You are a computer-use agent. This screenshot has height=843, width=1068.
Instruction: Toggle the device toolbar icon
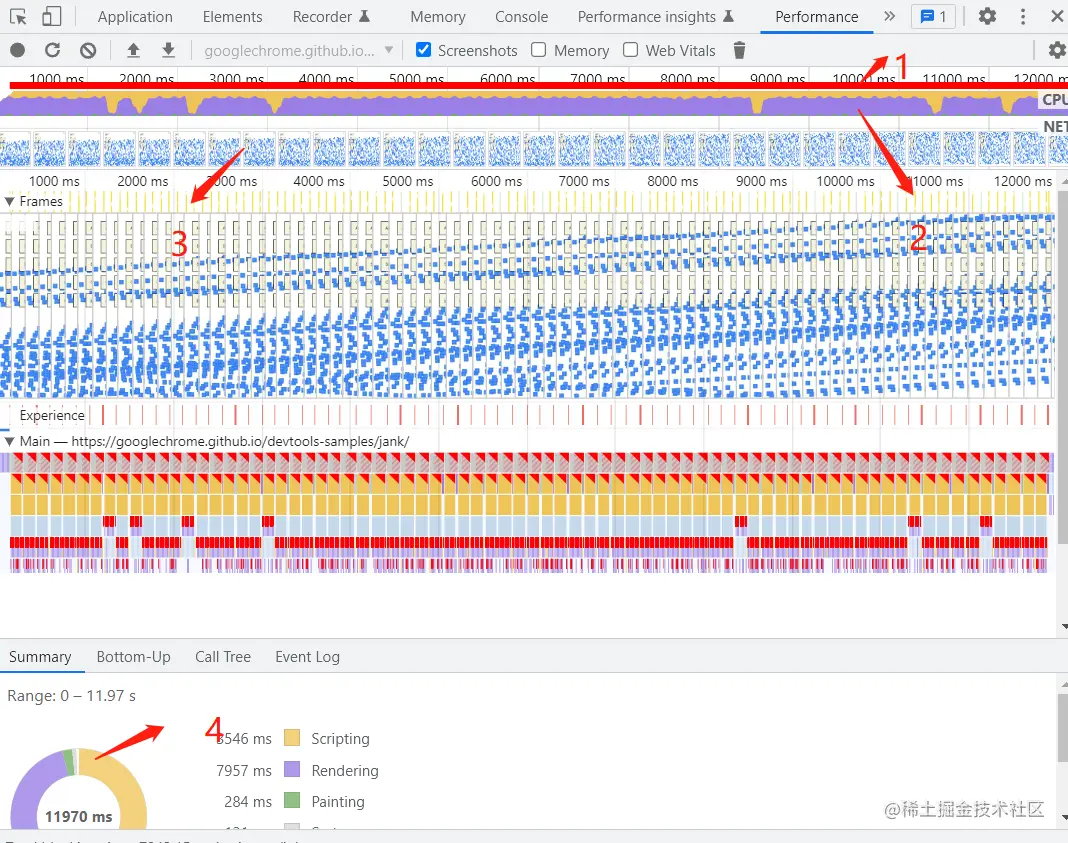(52, 16)
